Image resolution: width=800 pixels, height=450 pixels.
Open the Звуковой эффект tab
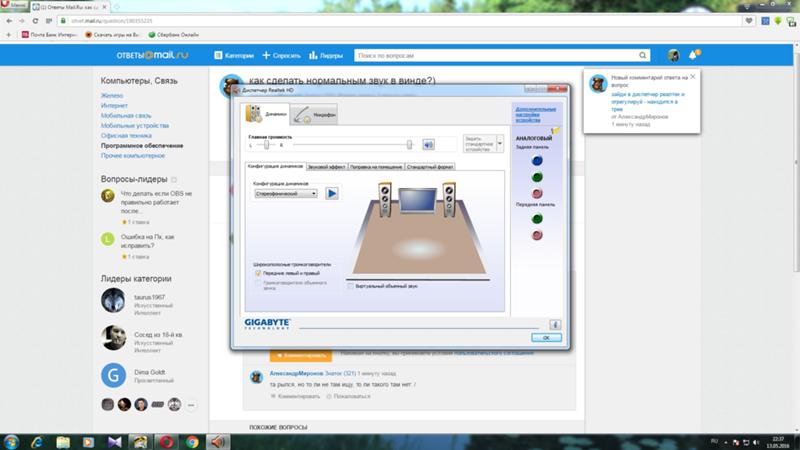[327, 167]
